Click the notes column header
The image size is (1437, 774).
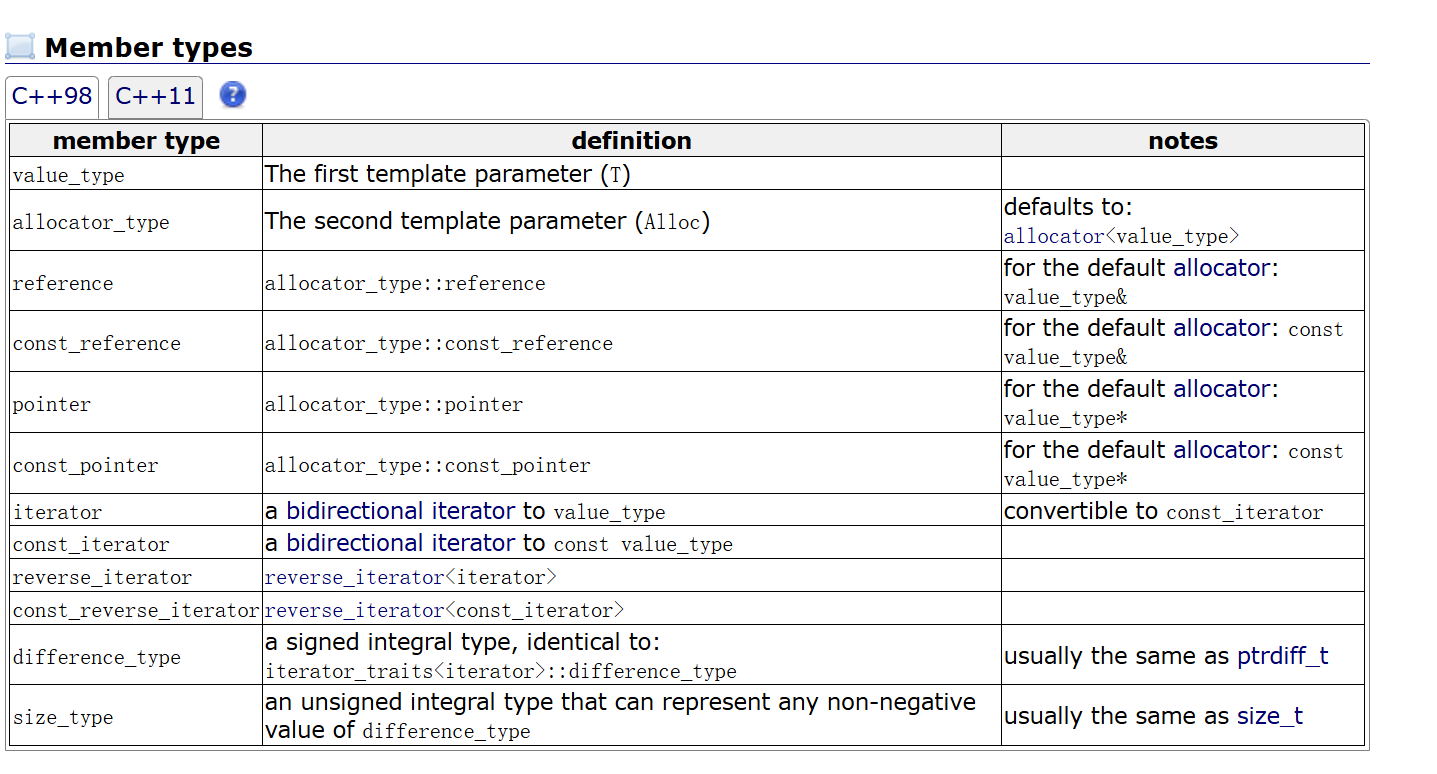click(1183, 141)
